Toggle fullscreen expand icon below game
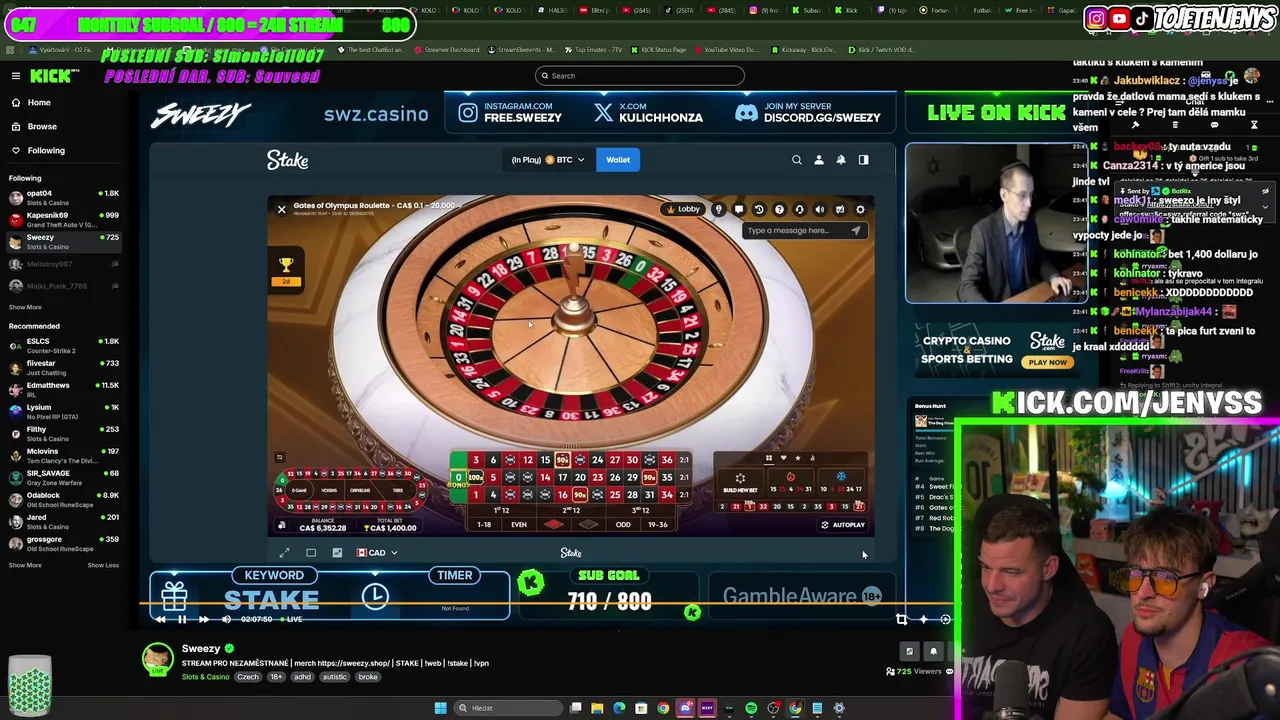The image size is (1280, 720). point(285,552)
